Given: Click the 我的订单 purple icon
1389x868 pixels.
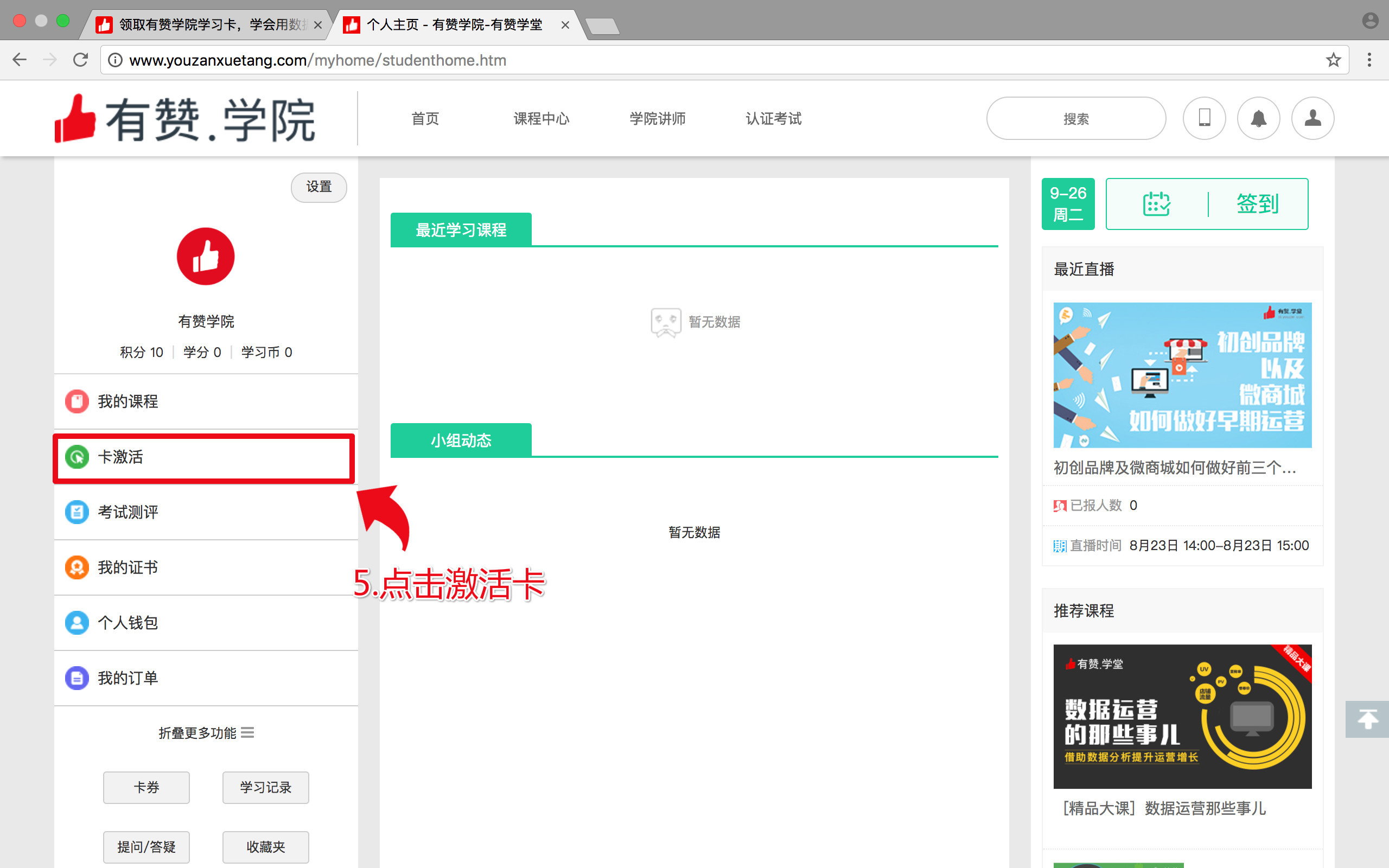Looking at the screenshot, I should coord(77,678).
